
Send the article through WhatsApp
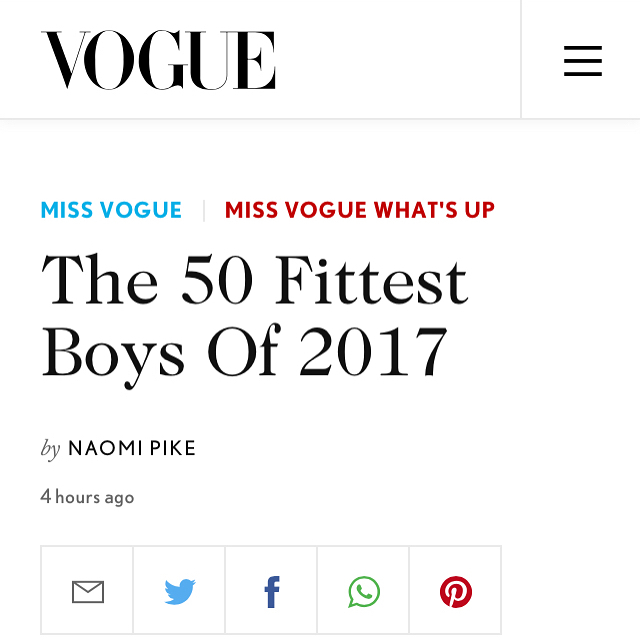pyautogui.click(x=364, y=592)
